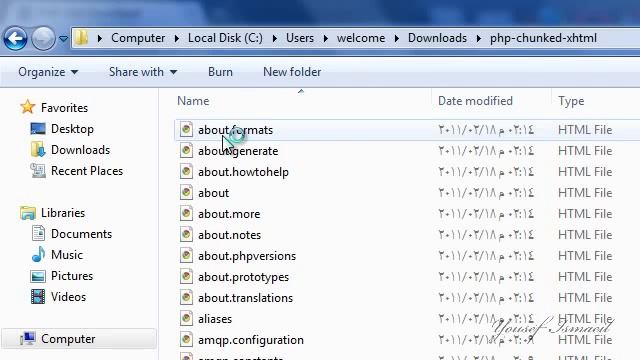Image resolution: width=640 pixels, height=360 pixels.
Task: Click the amqp.configuration file icon
Action: (186, 340)
